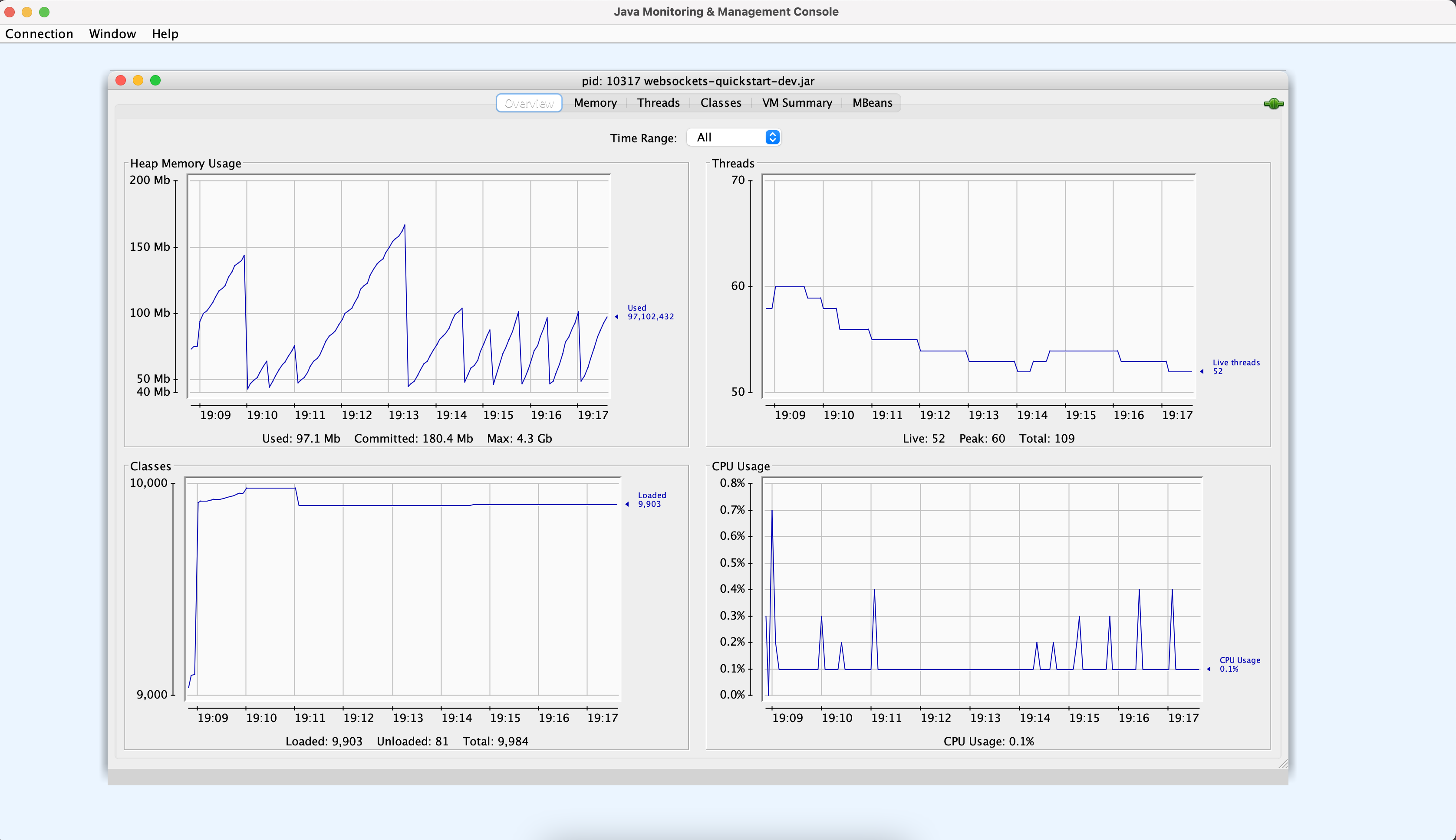Click the 'Live threads 52' legend label

1235,367
